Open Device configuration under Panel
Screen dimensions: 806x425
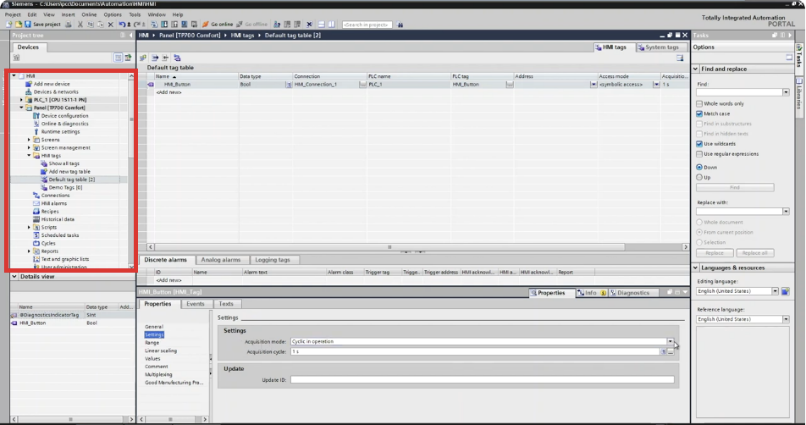tap(64, 116)
